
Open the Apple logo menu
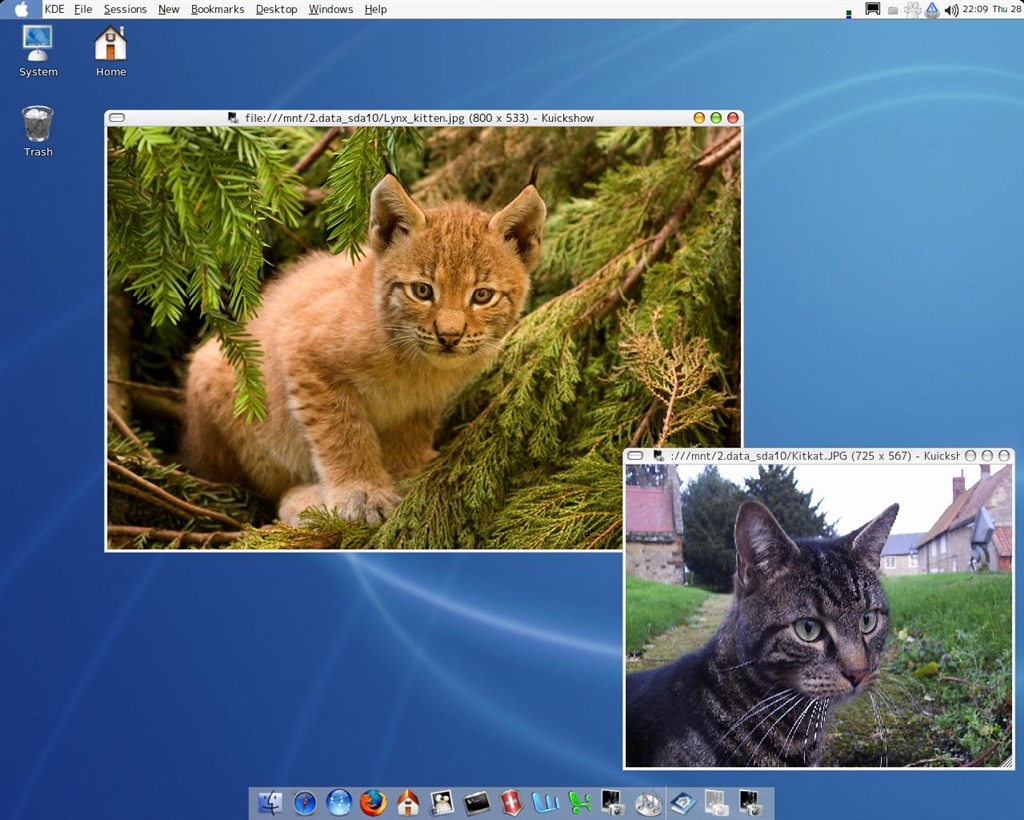[x=21, y=9]
